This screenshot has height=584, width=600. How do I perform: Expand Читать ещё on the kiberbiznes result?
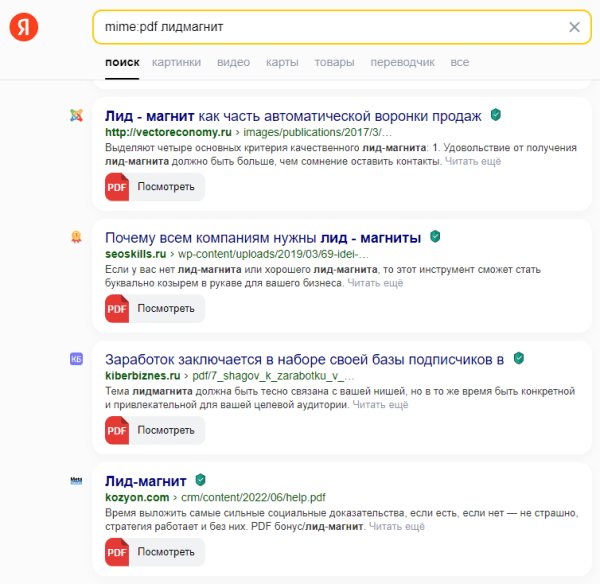[x=380, y=406]
